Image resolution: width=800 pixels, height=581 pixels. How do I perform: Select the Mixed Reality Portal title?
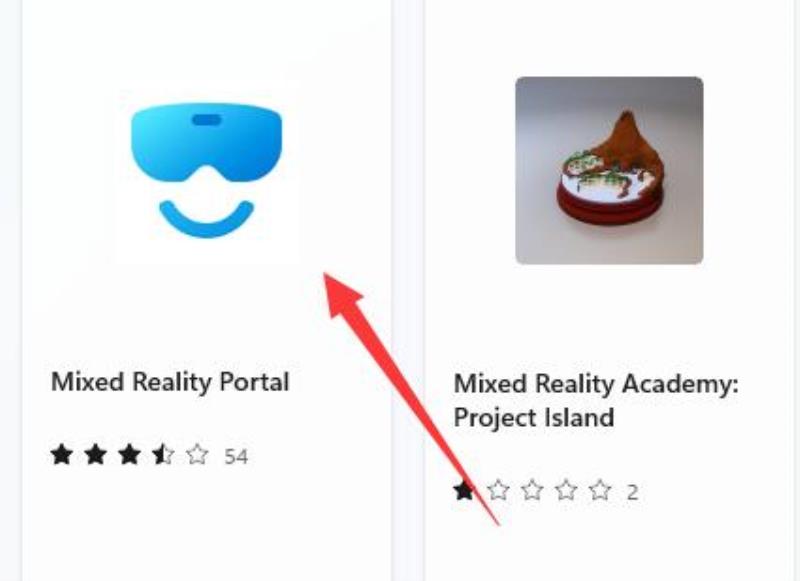point(170,382)
